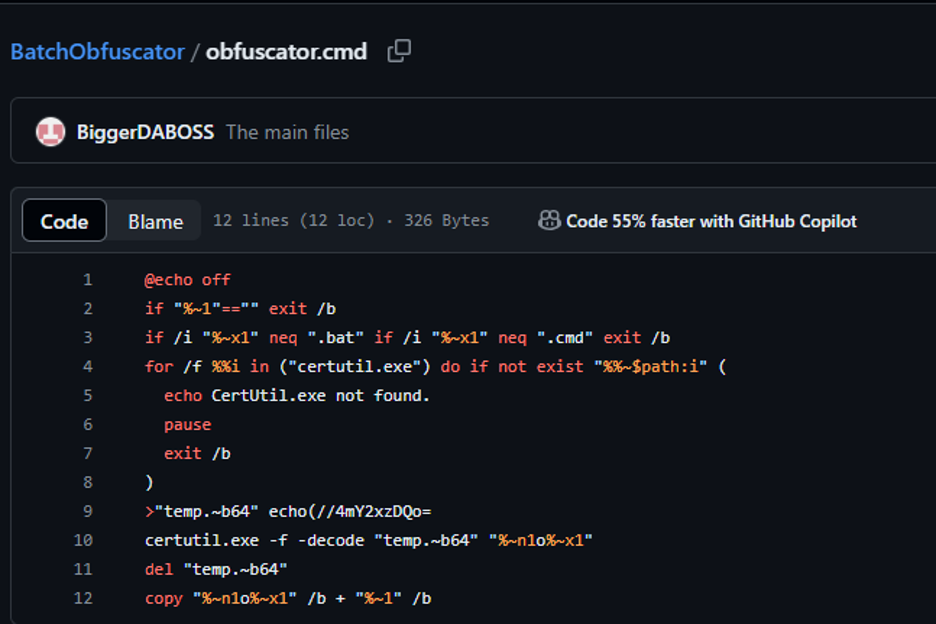Open 'Code 55% faster with GitHub Copilot' link
Image resolution: width=936 pixels, height=624 pixels.
click(711, 221)
